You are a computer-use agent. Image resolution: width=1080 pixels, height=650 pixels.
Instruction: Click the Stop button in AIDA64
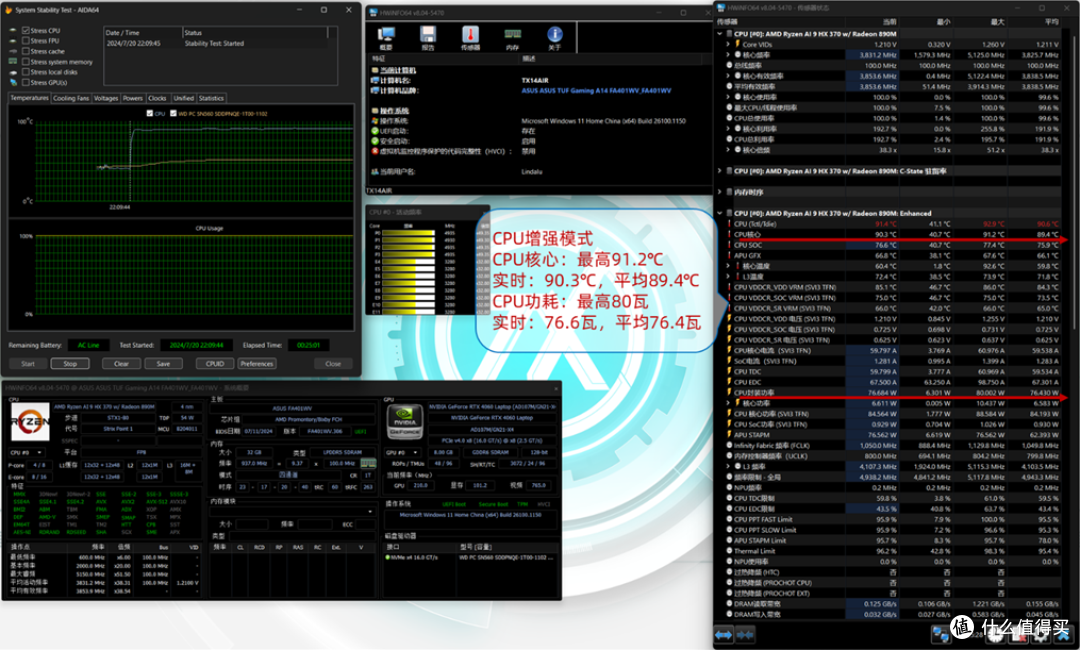pyautogui.click(x=70, y=364)
